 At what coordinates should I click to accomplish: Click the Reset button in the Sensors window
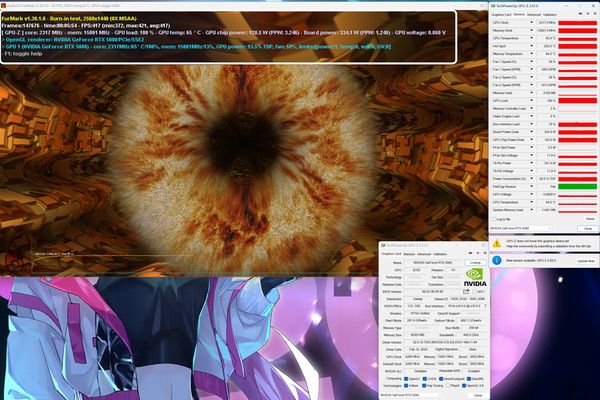[590, 219]
